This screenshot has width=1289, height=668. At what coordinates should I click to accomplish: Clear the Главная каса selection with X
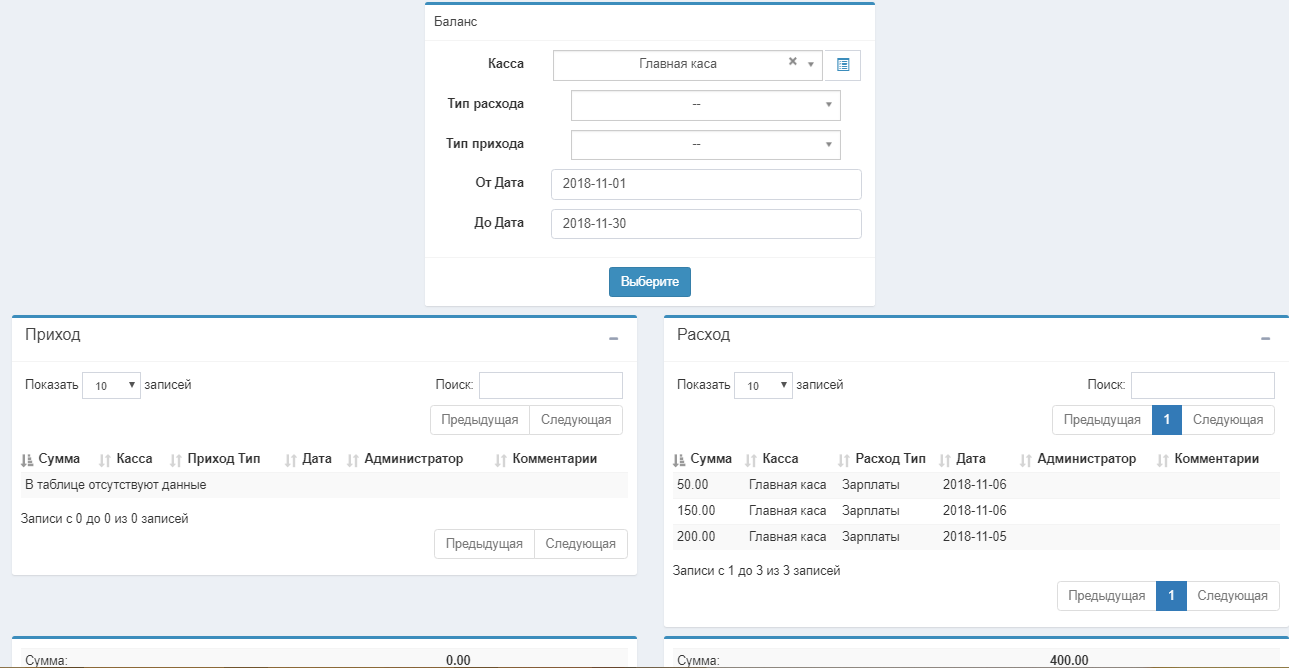[792, 62]
